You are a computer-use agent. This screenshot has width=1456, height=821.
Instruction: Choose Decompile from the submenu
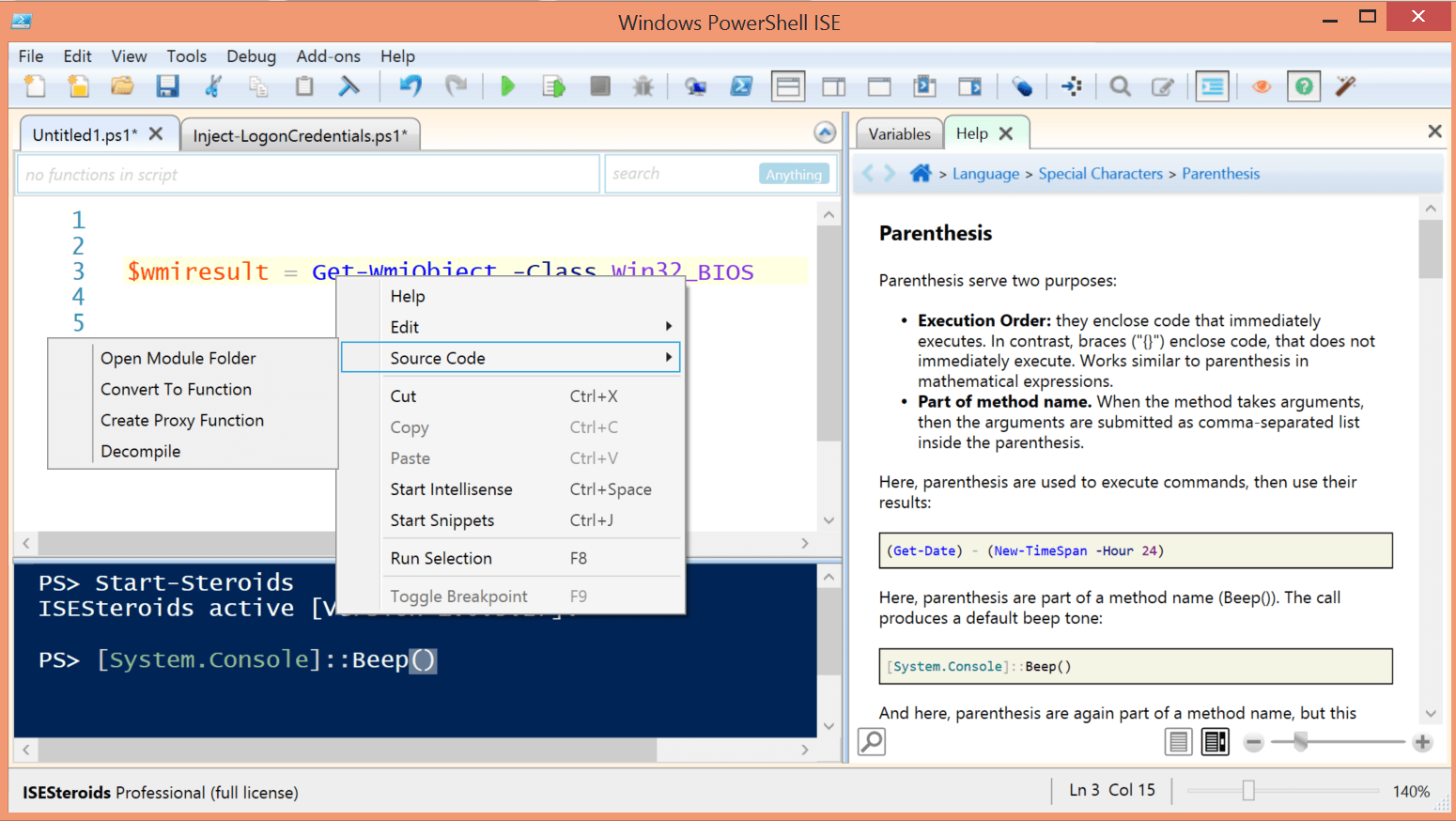tap(193, 451)
